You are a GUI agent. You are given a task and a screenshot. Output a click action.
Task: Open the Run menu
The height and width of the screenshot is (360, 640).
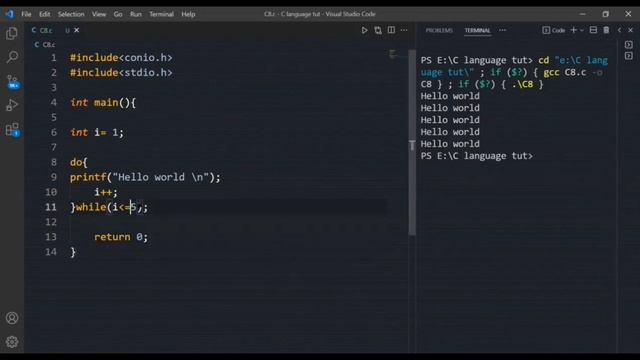click(136, 14)
